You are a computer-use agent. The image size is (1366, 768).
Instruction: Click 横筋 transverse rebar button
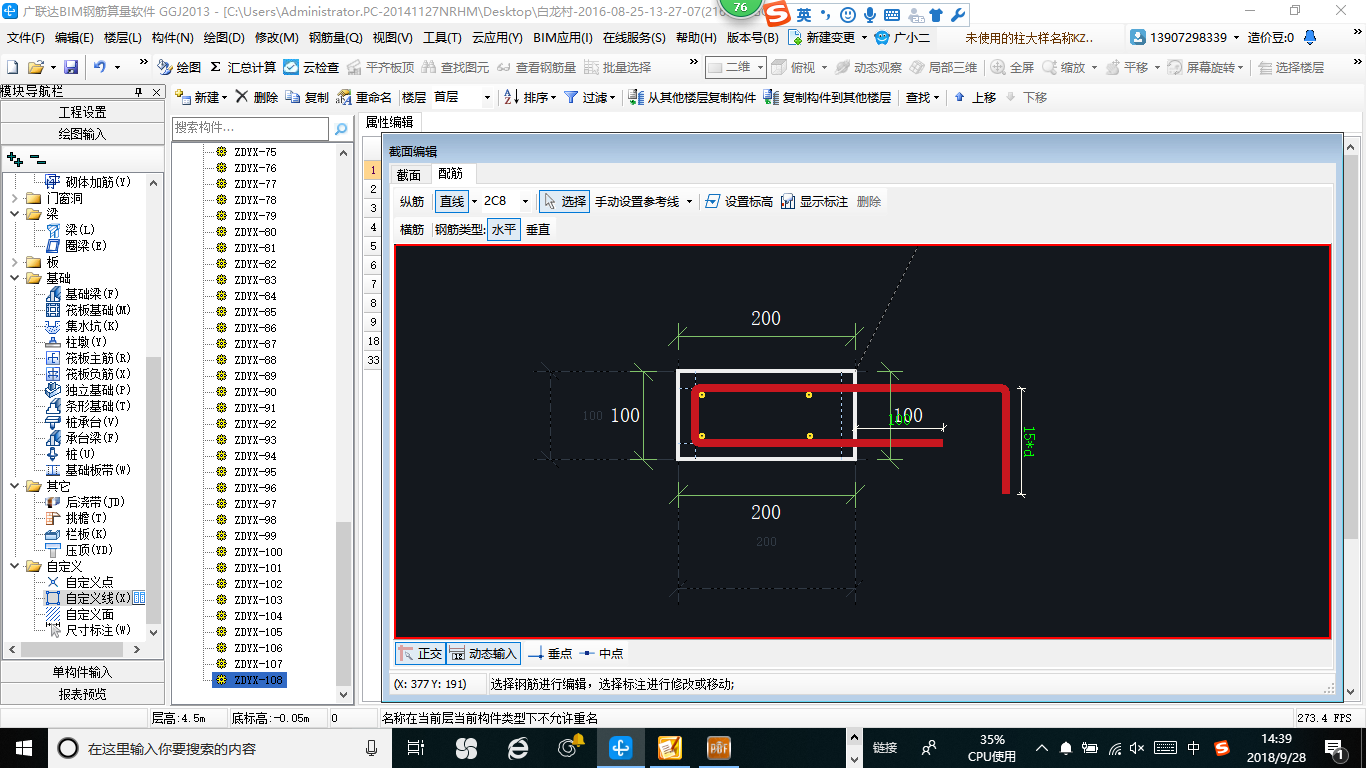pos(412,230)
